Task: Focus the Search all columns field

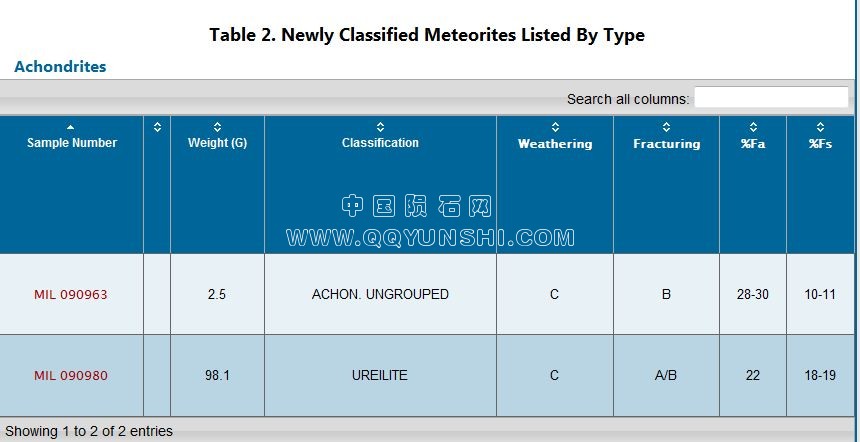Action: (x=771, y=98)
